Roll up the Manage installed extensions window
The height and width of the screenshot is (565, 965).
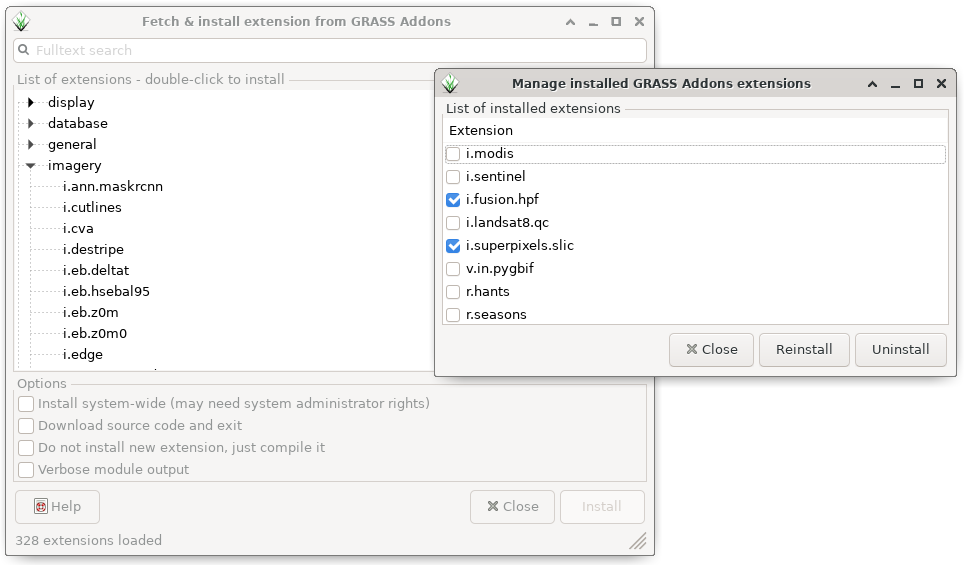pos(872,84)
